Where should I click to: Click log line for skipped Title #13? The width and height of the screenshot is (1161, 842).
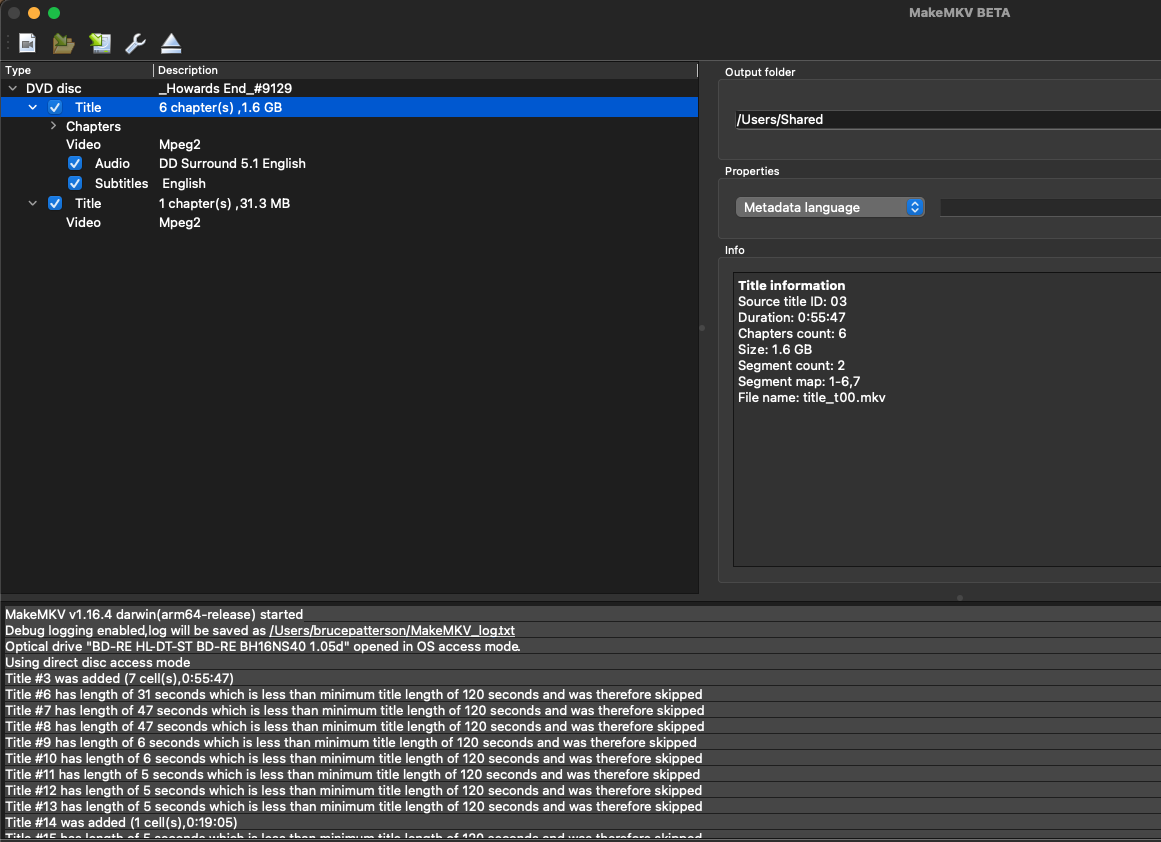pos(354,806)
